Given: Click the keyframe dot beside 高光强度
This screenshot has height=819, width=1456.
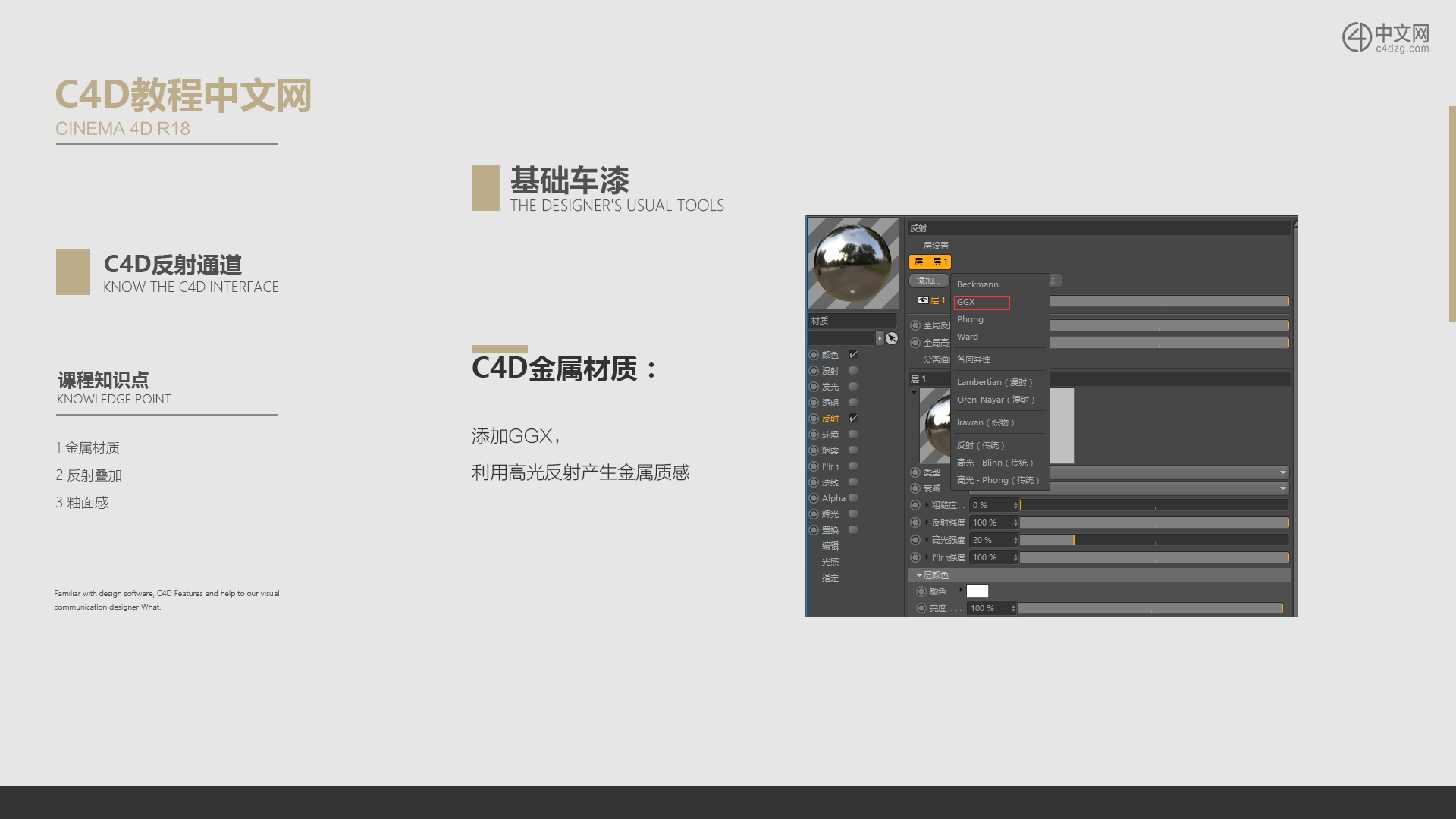Looking at the screenshot, I should click(x=915, y=540).
